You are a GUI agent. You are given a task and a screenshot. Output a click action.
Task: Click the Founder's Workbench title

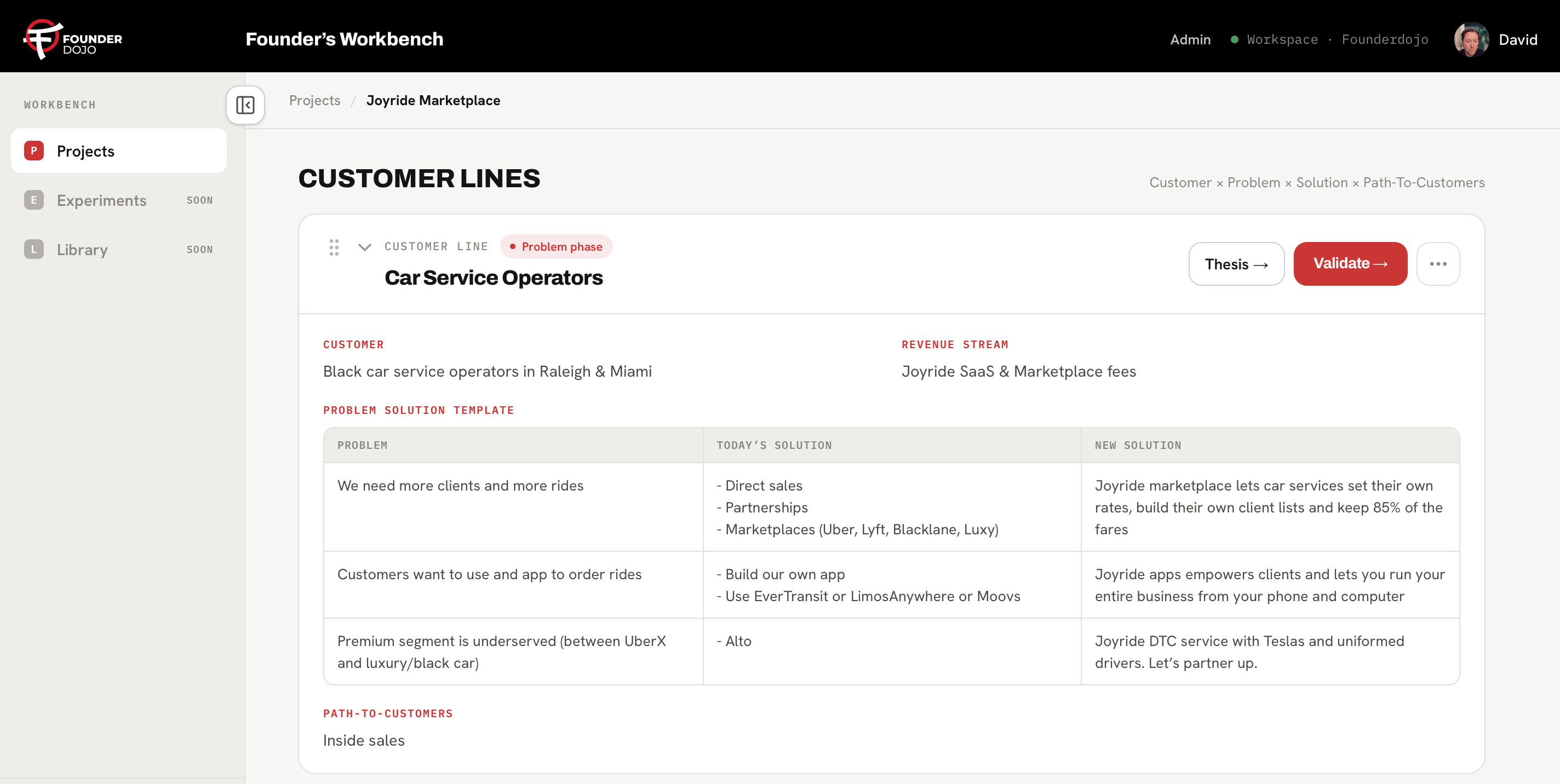click(x=344, y=39)
